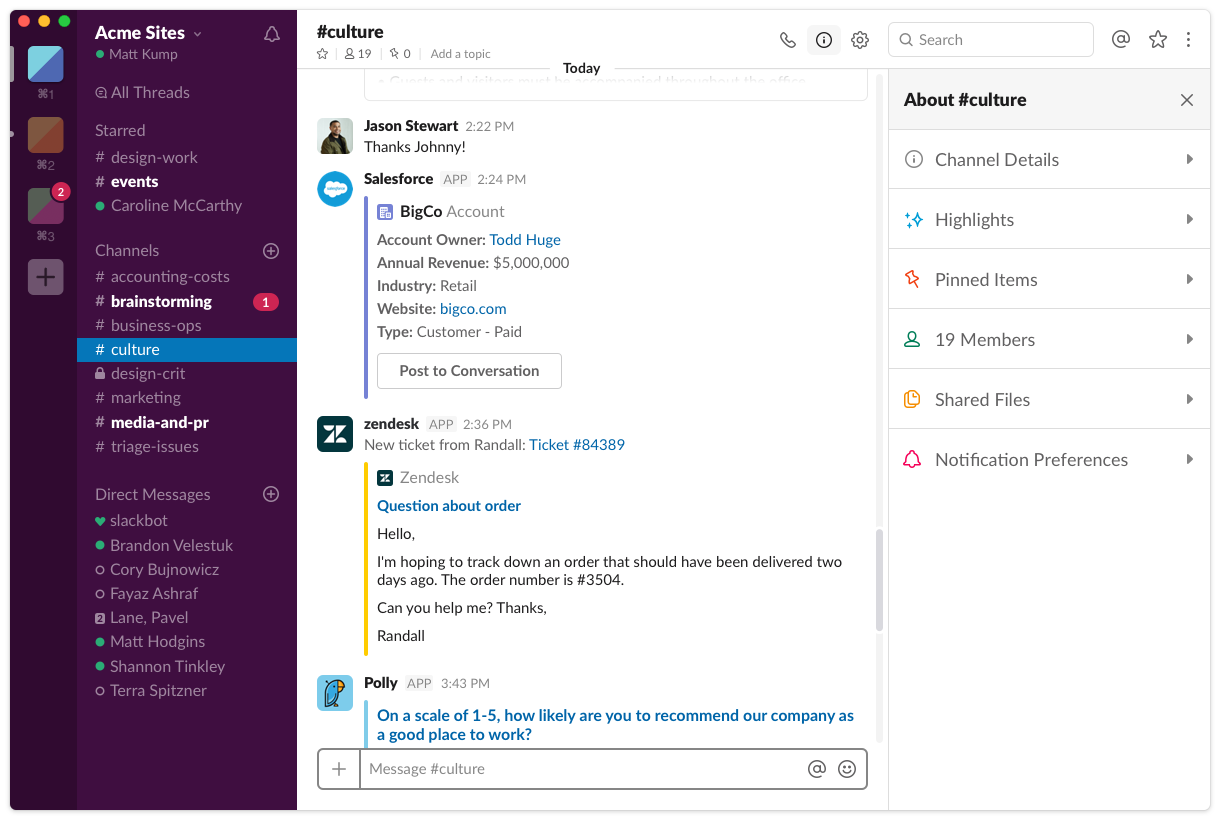
Task: Toggle the channel details info icon
Action: (823, 40)
